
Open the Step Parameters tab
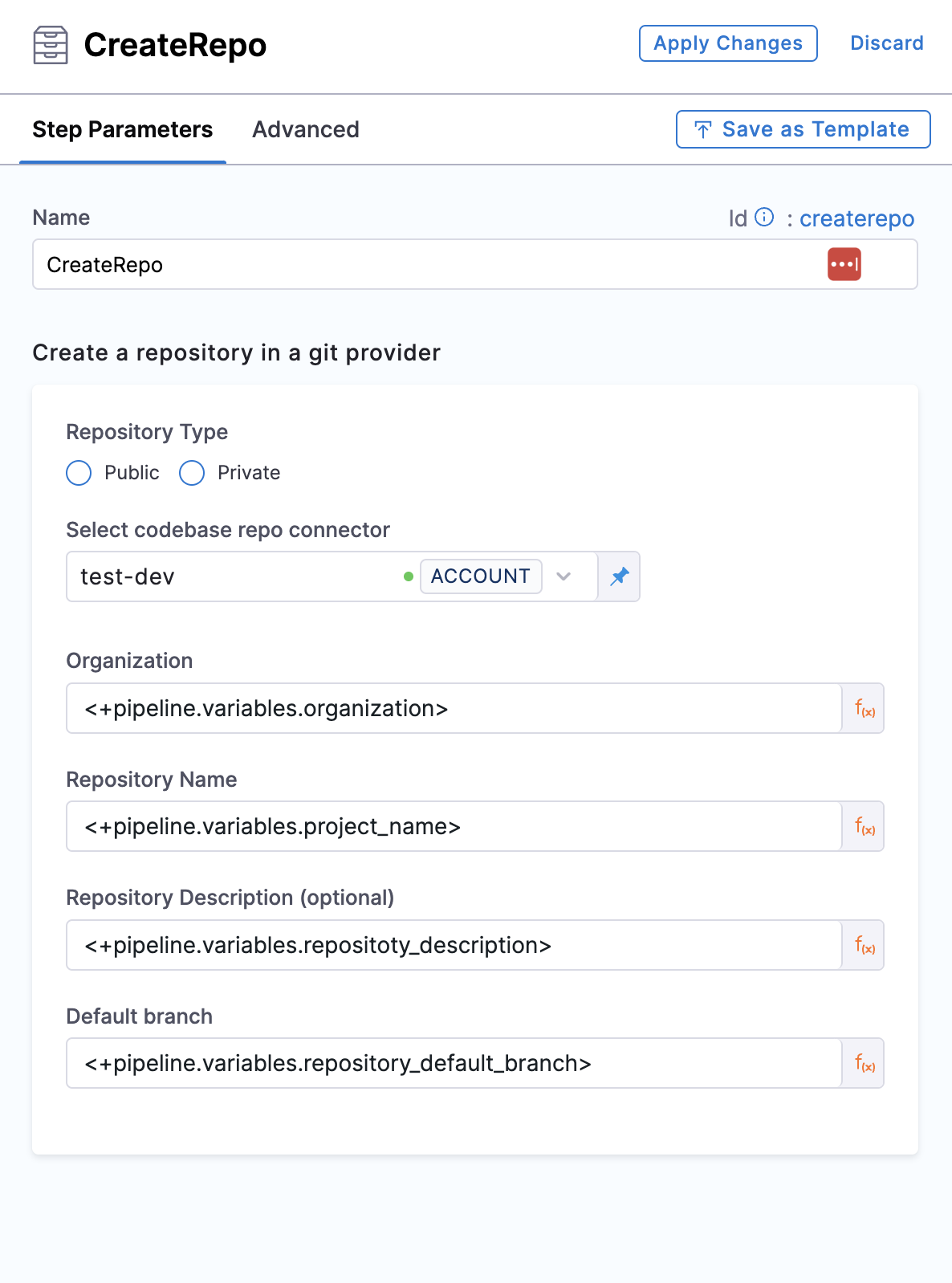pos(122,129)
